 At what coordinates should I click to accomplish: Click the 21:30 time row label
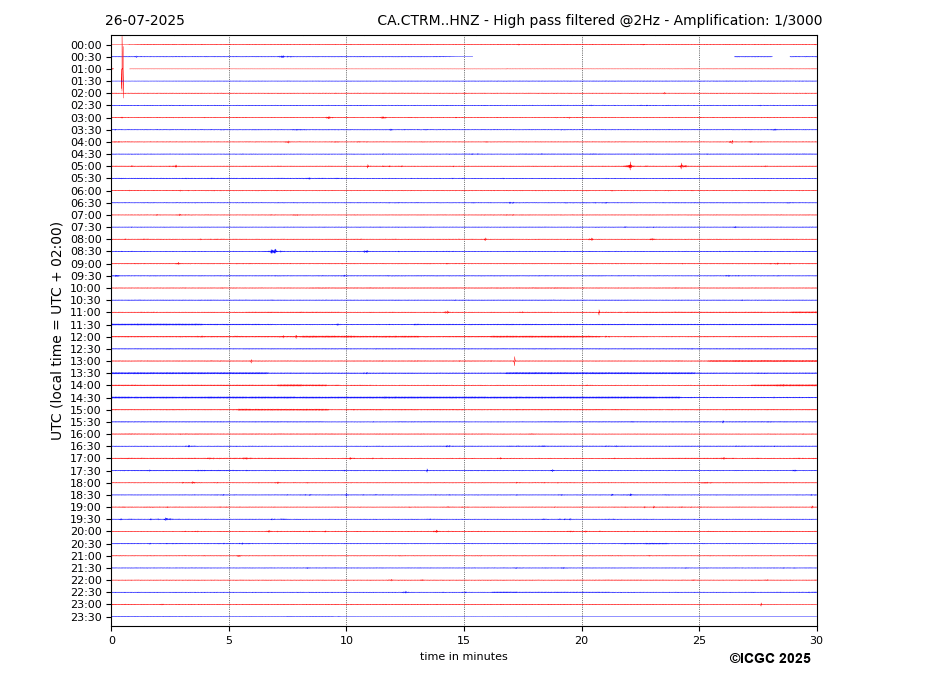coord(86,568)
